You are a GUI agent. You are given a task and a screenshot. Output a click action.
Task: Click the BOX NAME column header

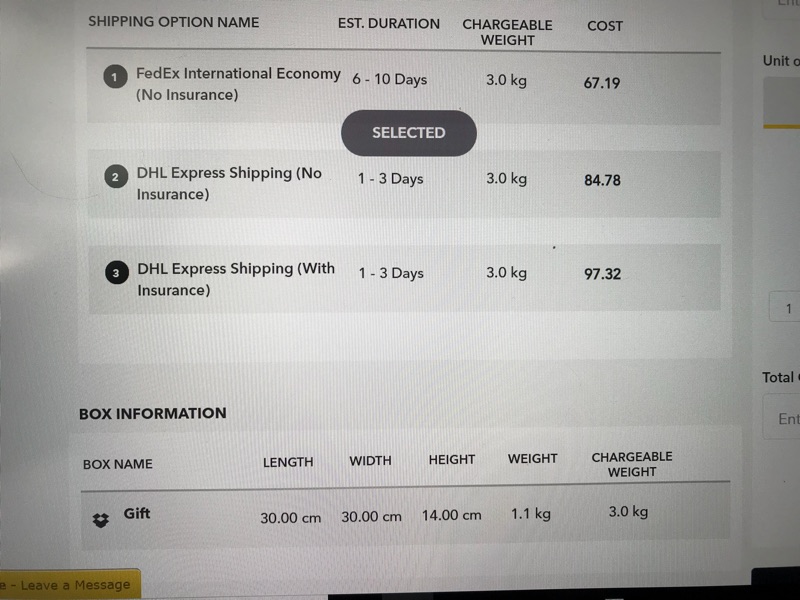tap(118, 464)
